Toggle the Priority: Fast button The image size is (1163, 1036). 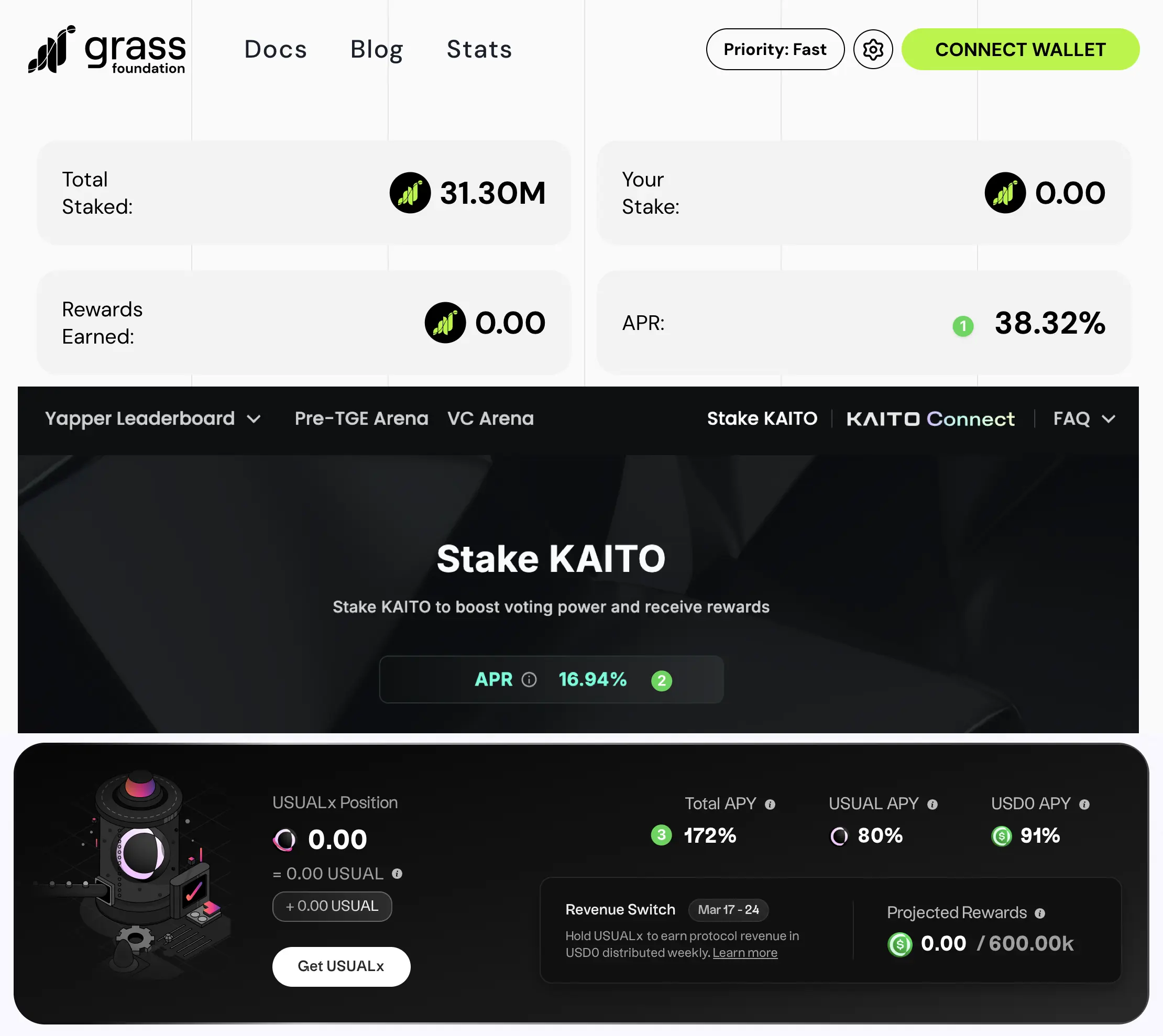click(x=775, y=50)
